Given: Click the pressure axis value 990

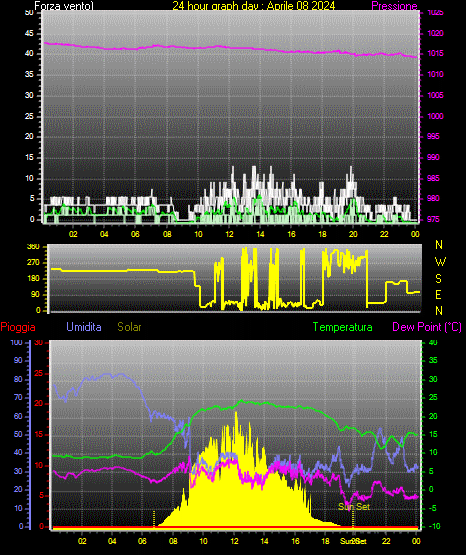Looking at the screenshot, I should tap(433, 157).
